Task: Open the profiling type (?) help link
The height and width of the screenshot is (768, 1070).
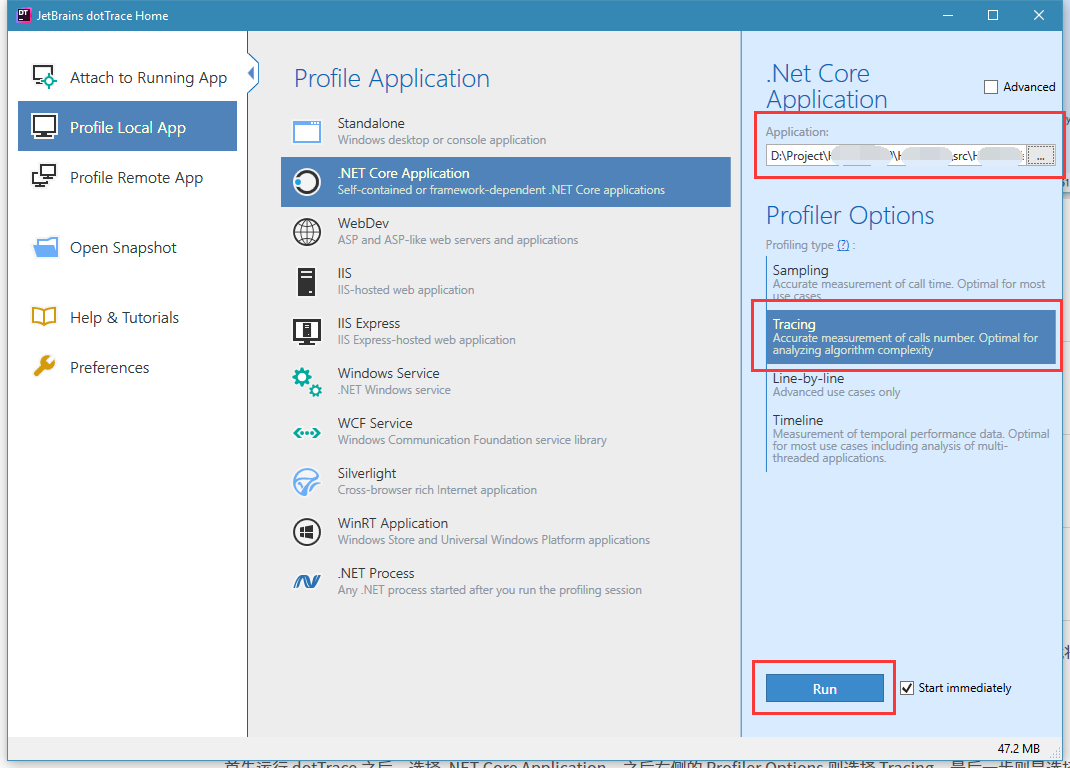Action: point(843,244)
